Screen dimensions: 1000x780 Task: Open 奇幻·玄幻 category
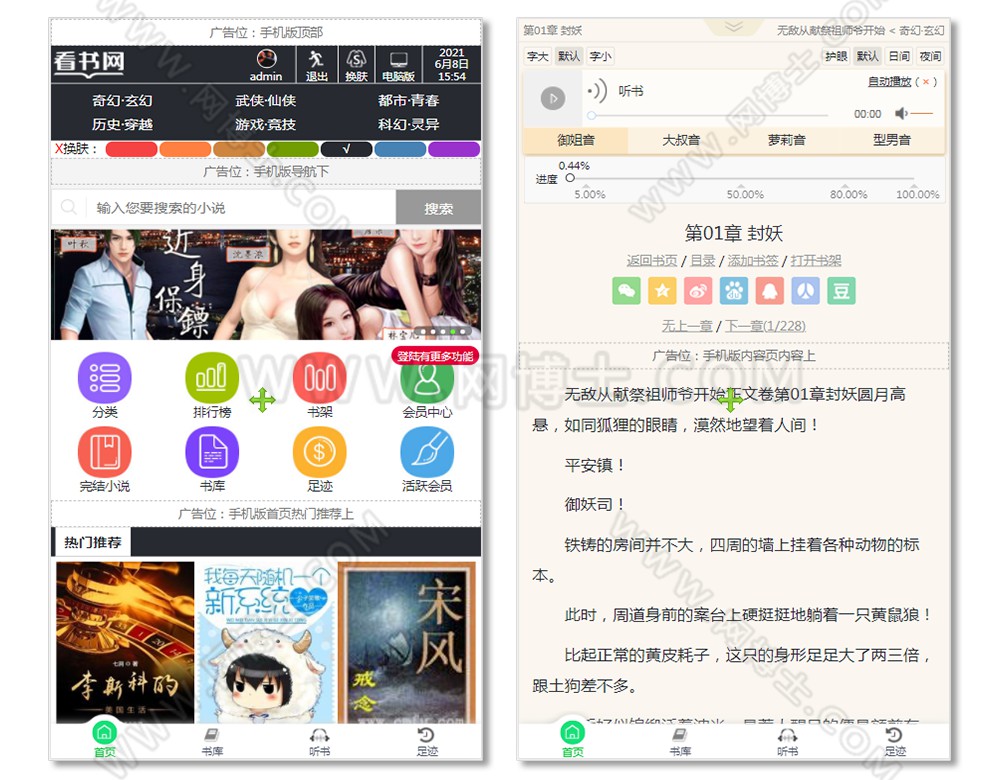122,100
